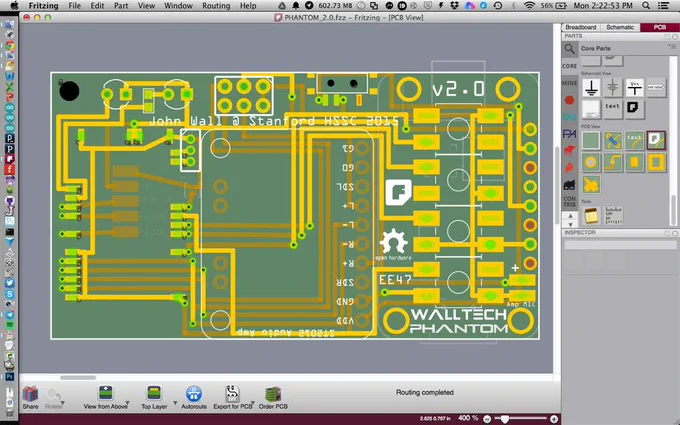Open the Edit menu
This screenshot has width=680, height=425.
pos(97,6)
